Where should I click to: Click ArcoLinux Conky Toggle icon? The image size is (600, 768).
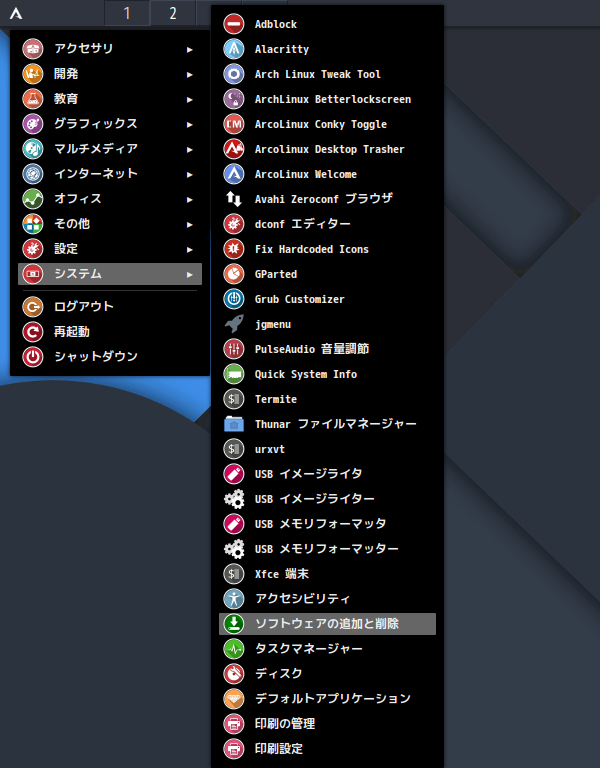pos(234,124)
